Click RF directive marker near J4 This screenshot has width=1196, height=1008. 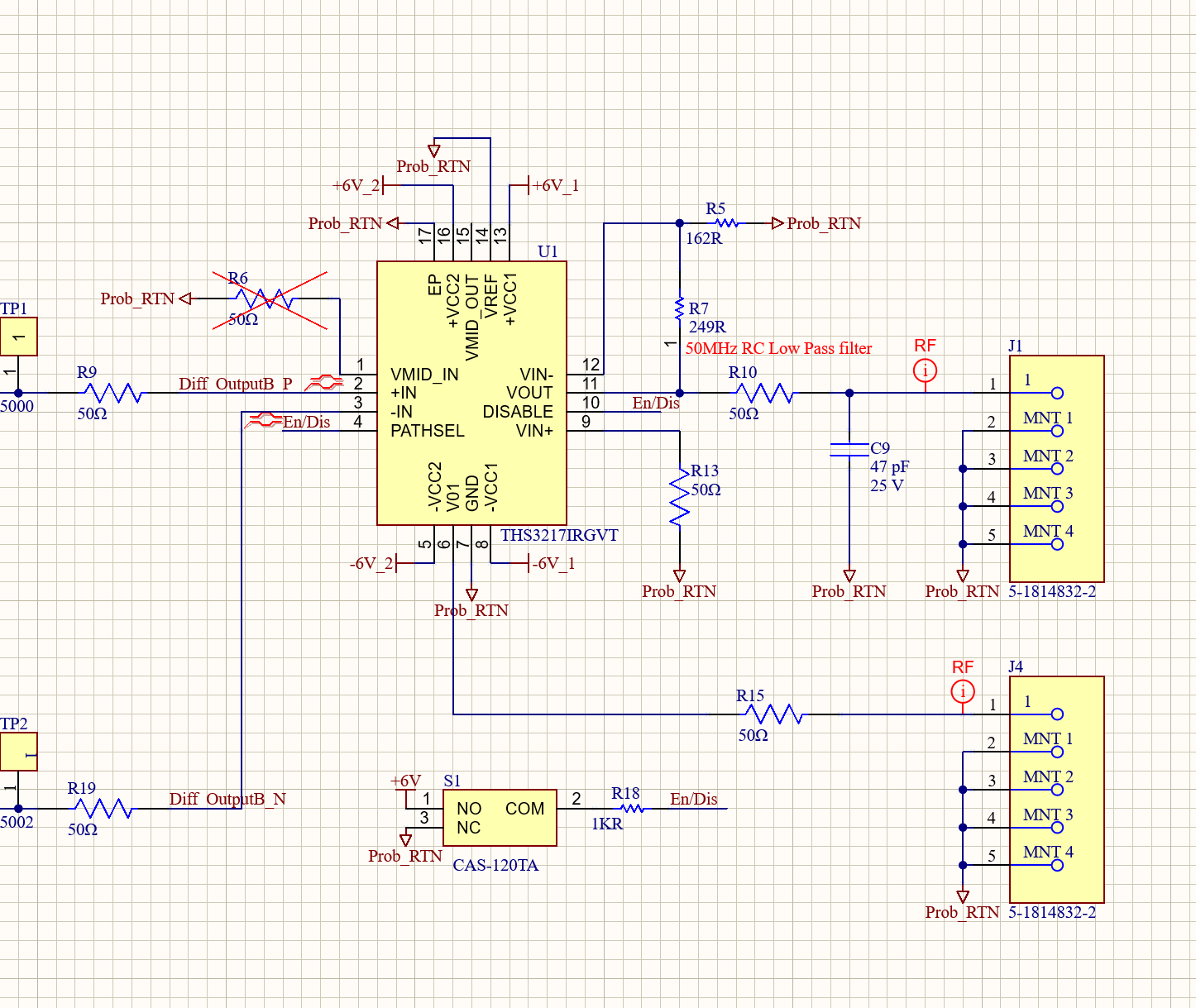963,691
